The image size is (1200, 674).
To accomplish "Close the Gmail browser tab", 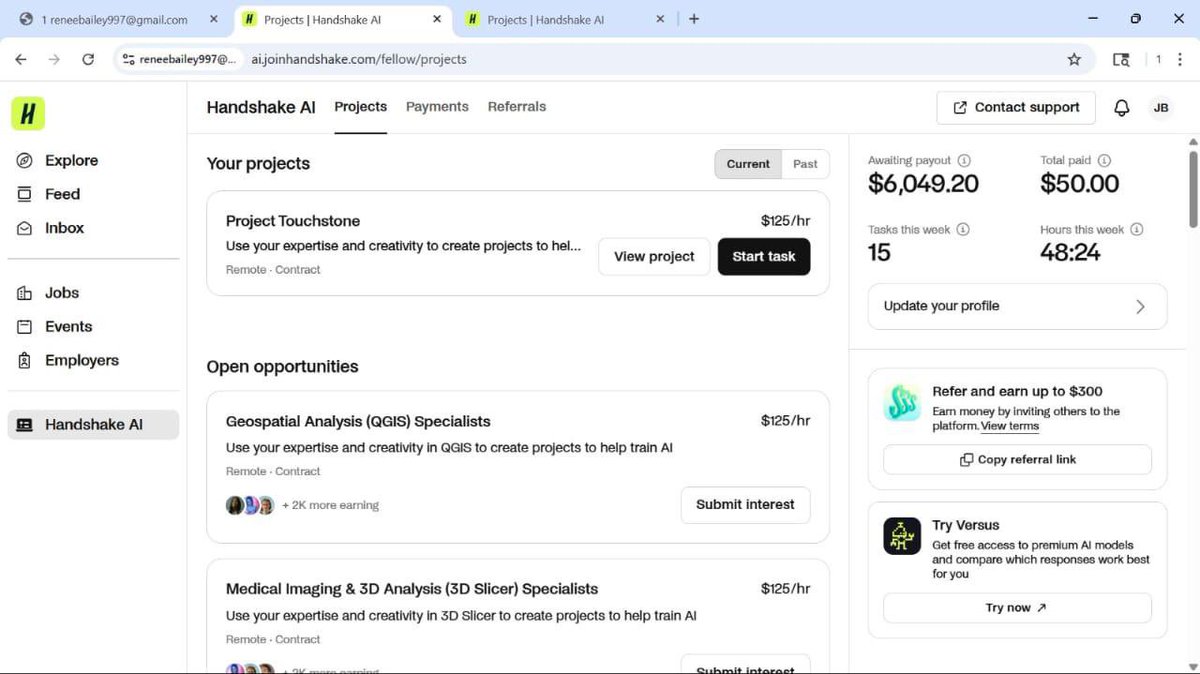I will click(213, 19).
